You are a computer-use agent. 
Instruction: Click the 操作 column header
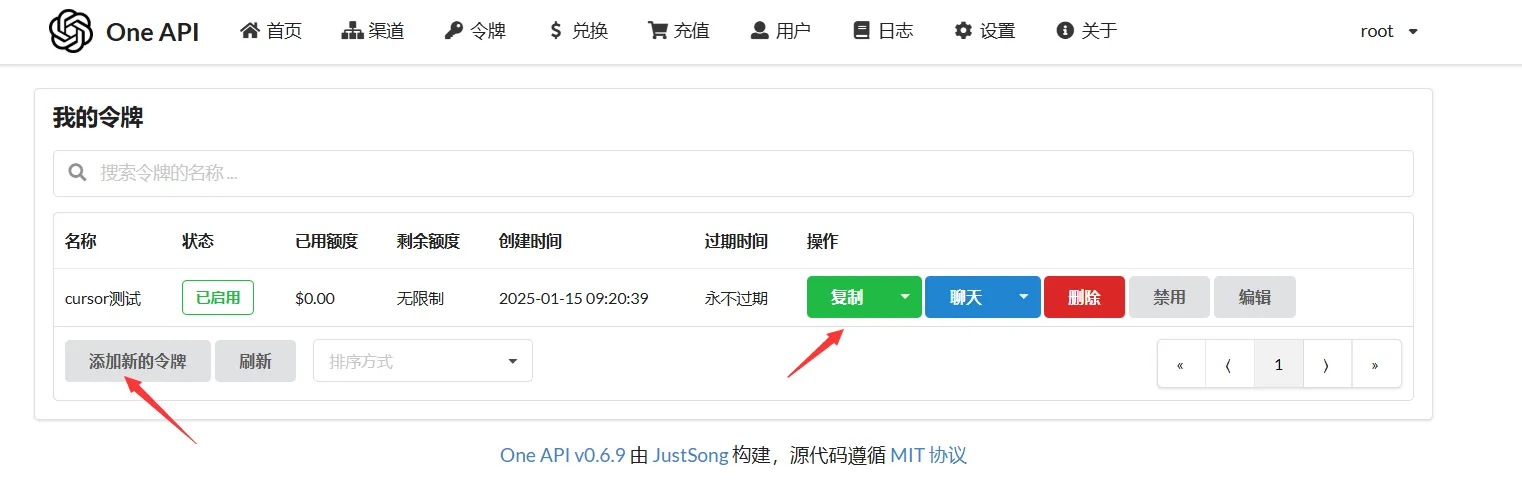pos(823,241)
